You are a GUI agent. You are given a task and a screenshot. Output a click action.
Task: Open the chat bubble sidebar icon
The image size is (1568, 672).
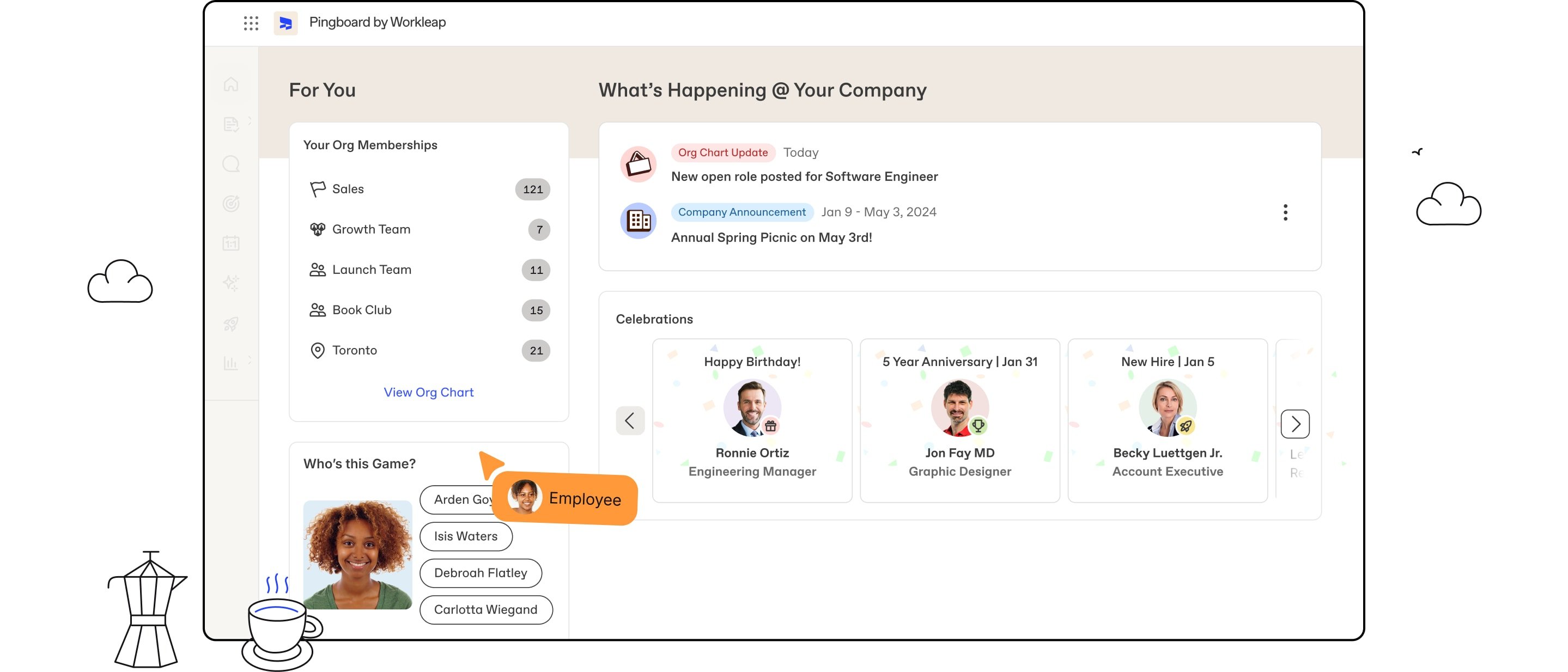click(230, 163)
